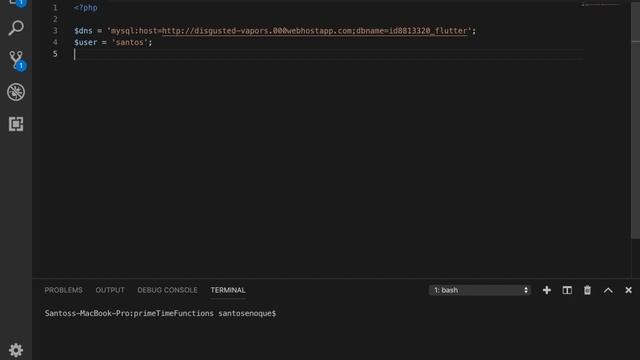Open the Manage gear settings menu
The image size is (640, 360).
[x=16, y=350]
